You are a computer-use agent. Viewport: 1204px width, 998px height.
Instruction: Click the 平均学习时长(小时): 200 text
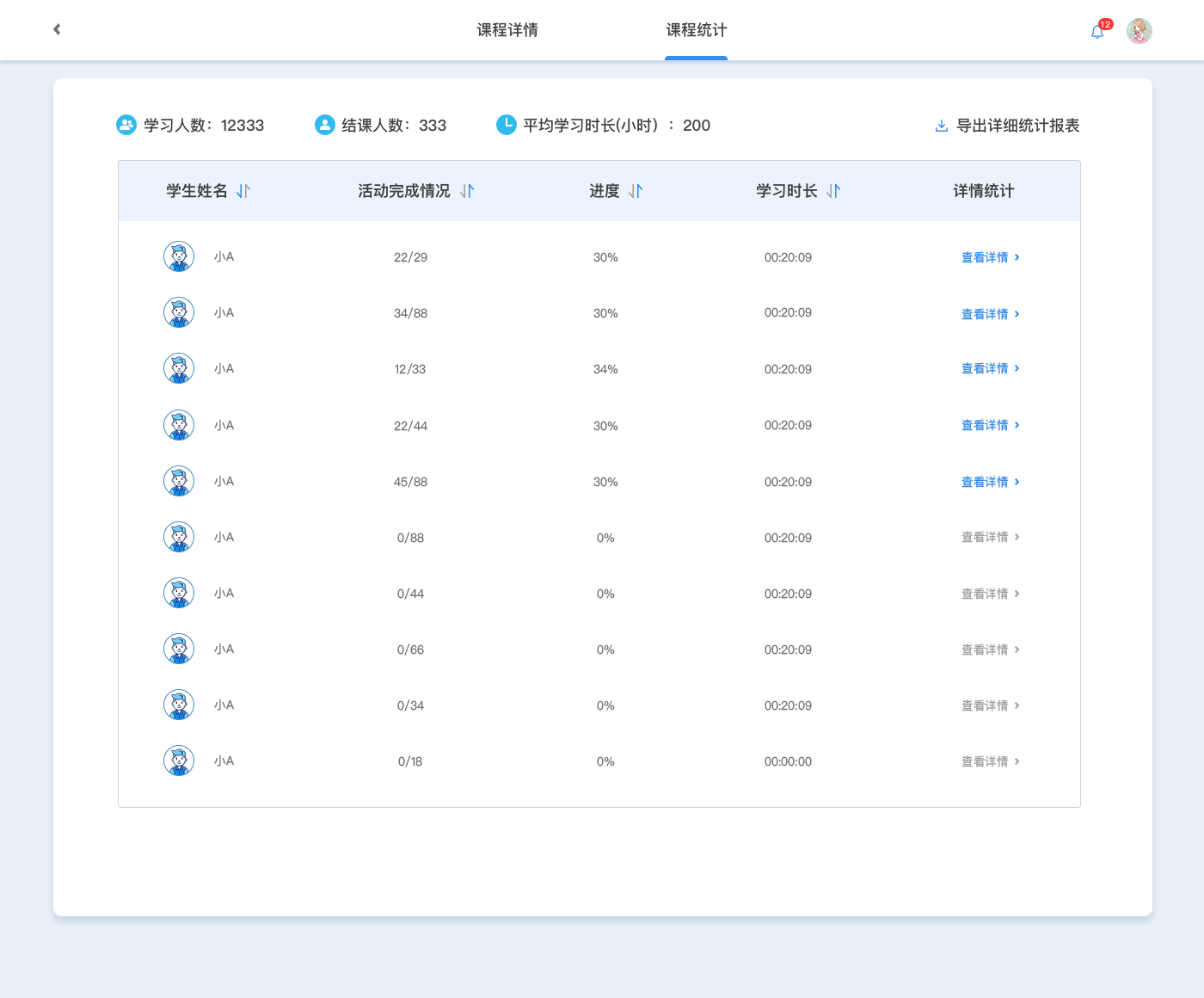pos(617,126)
